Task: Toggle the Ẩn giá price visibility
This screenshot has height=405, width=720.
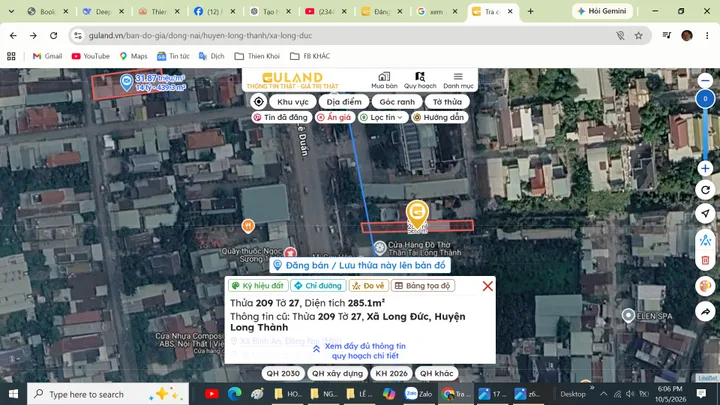Action: tap(334, 118)
